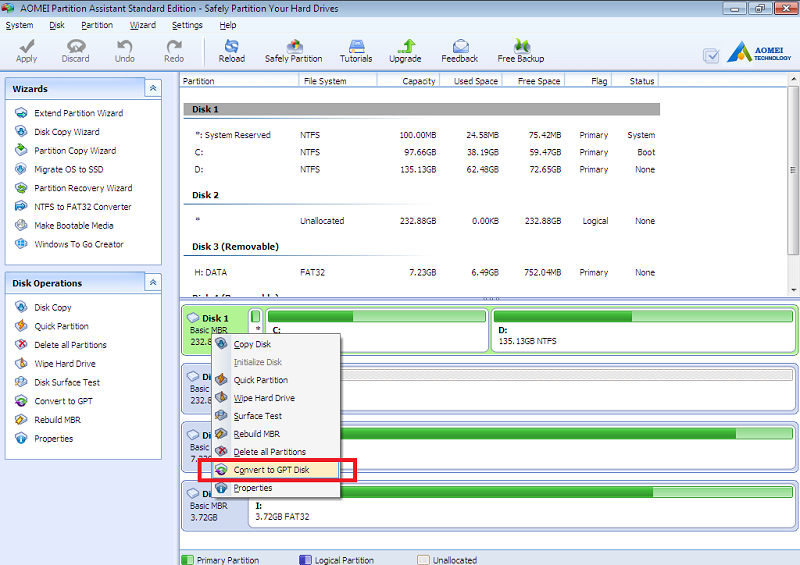Click the Partition Recovery Wizard icon
The width and height of the screenshot is (800, 565).
click(x=21, y=188)
